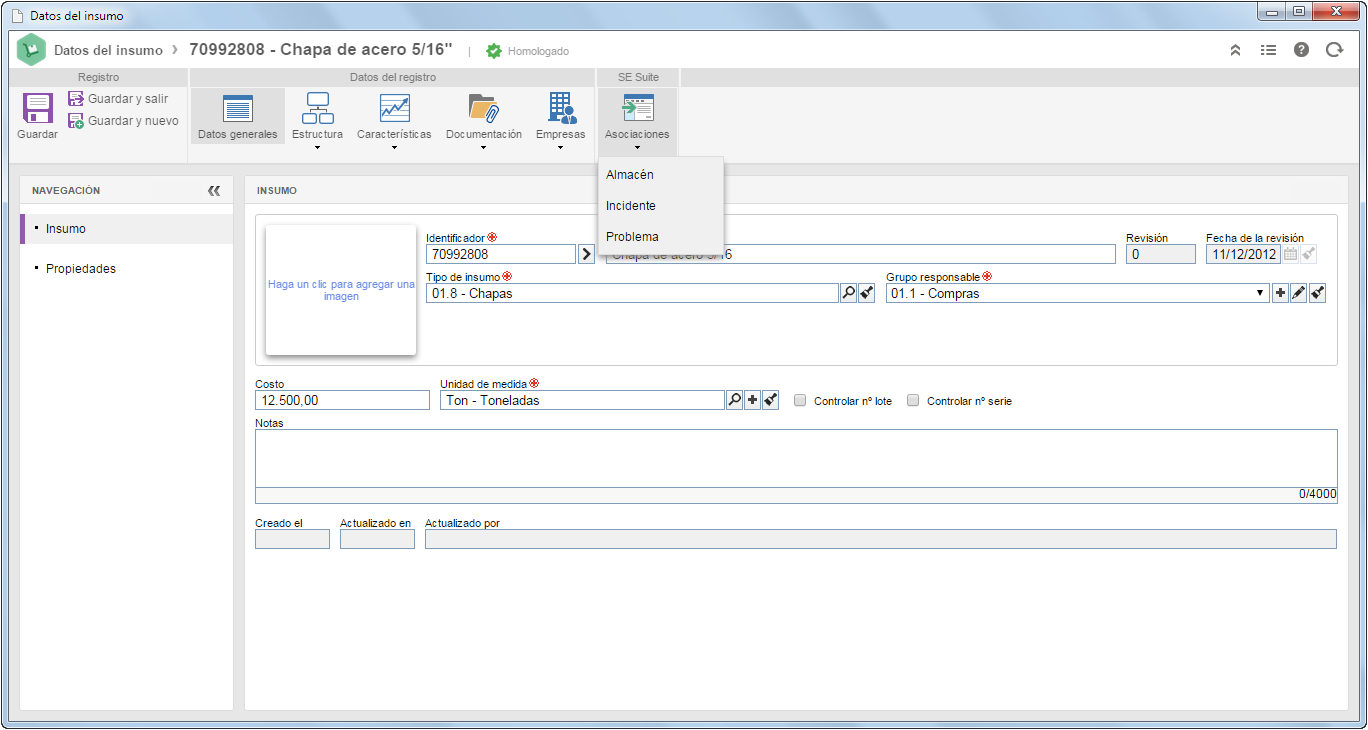
Task: Collapse the Navegación panel
Action: pos(214,190)
